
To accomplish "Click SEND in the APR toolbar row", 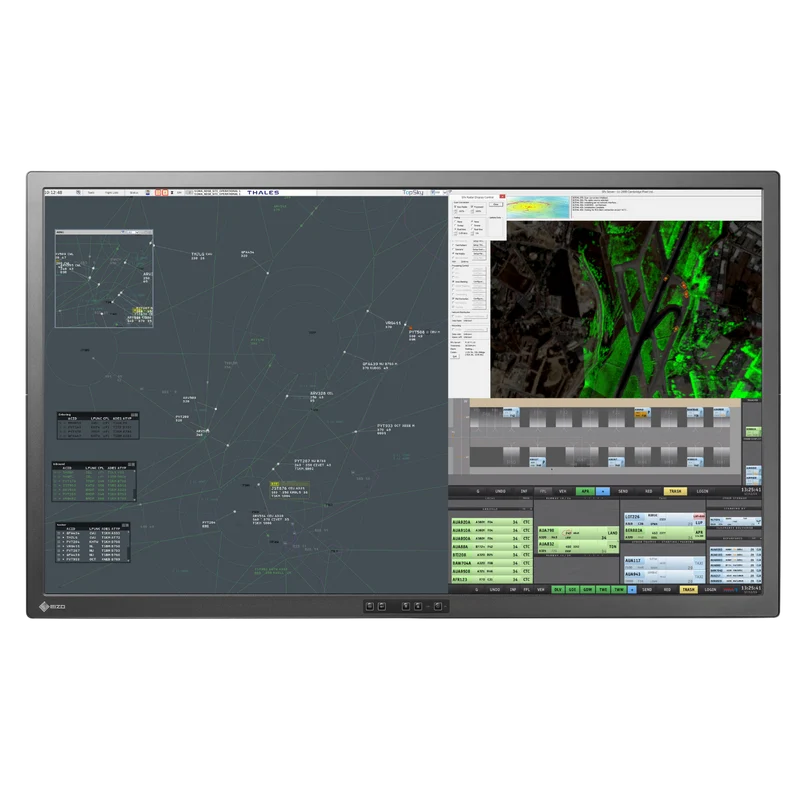I will [x=623, y=491].
